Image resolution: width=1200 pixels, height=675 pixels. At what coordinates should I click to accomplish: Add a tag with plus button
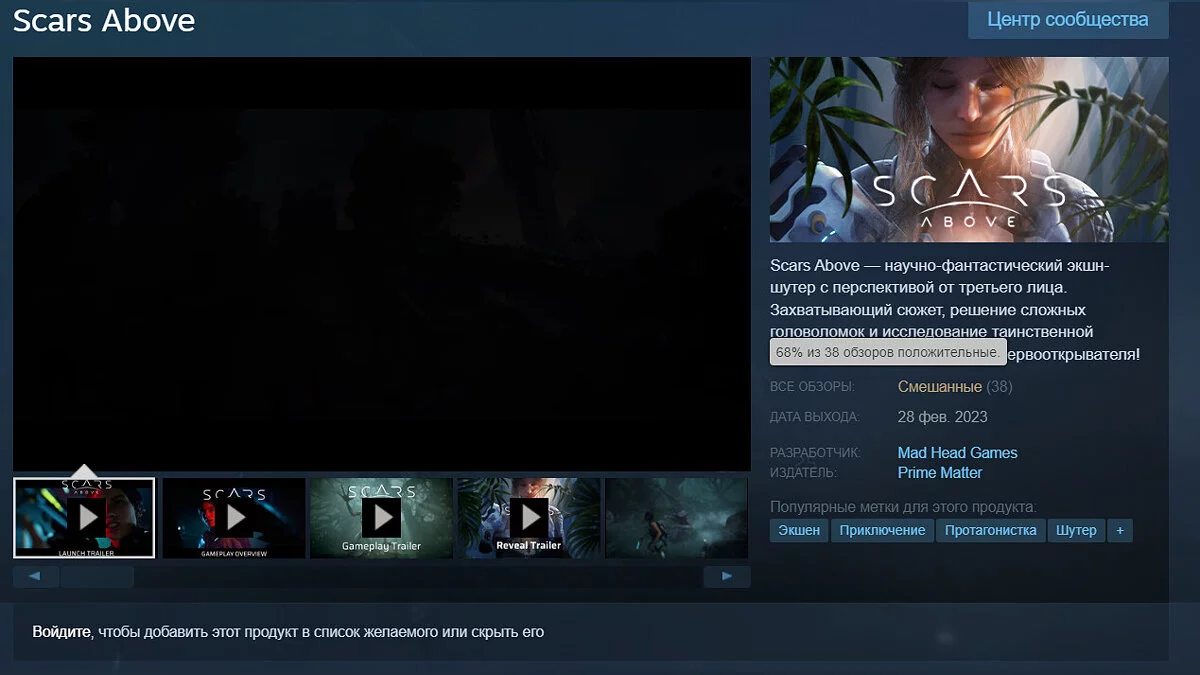coord(1120,530)
